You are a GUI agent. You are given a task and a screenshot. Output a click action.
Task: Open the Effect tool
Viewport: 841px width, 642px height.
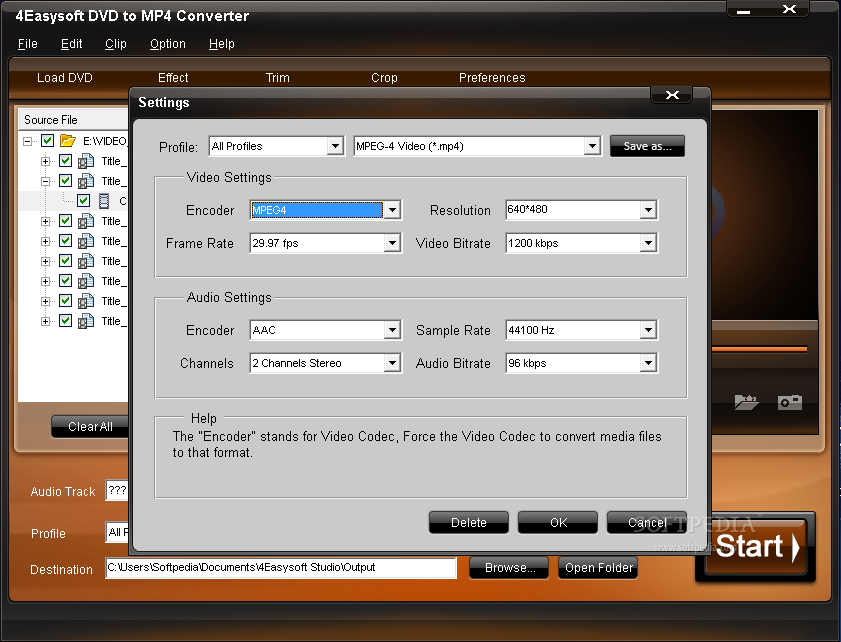click(x=173, y=78)
